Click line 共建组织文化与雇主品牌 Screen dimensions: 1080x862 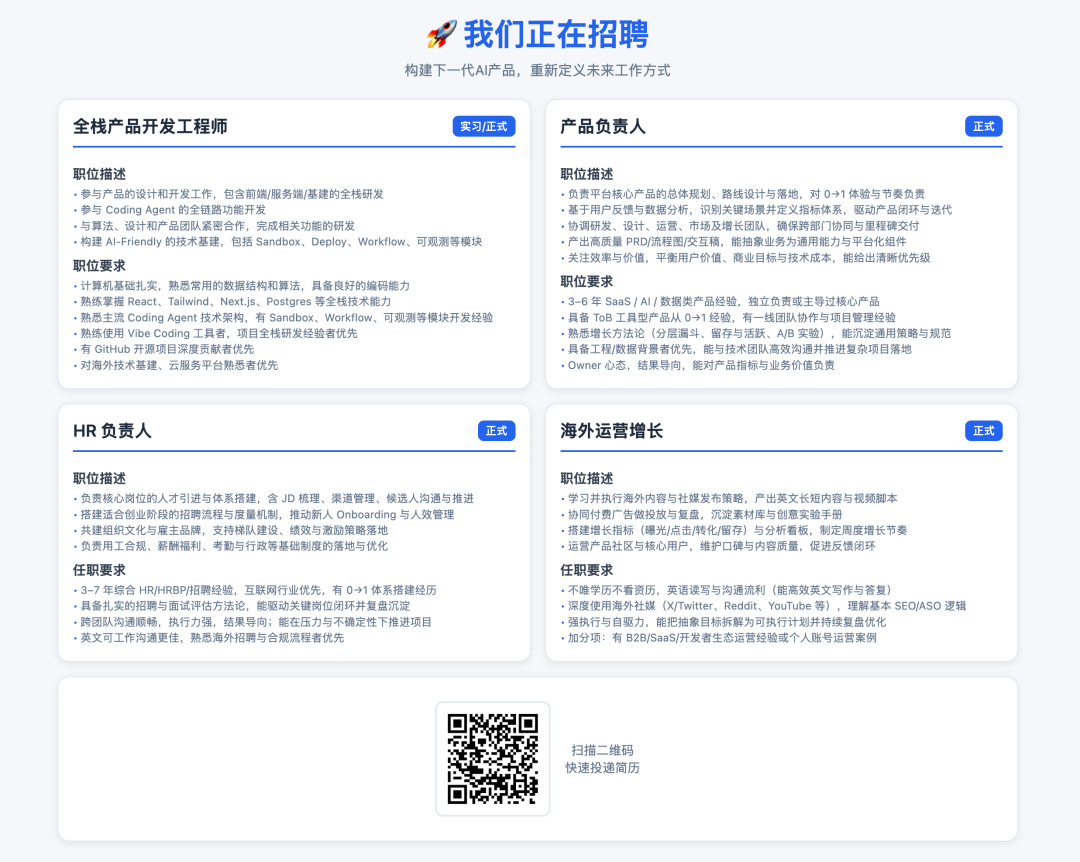point(234,530)
